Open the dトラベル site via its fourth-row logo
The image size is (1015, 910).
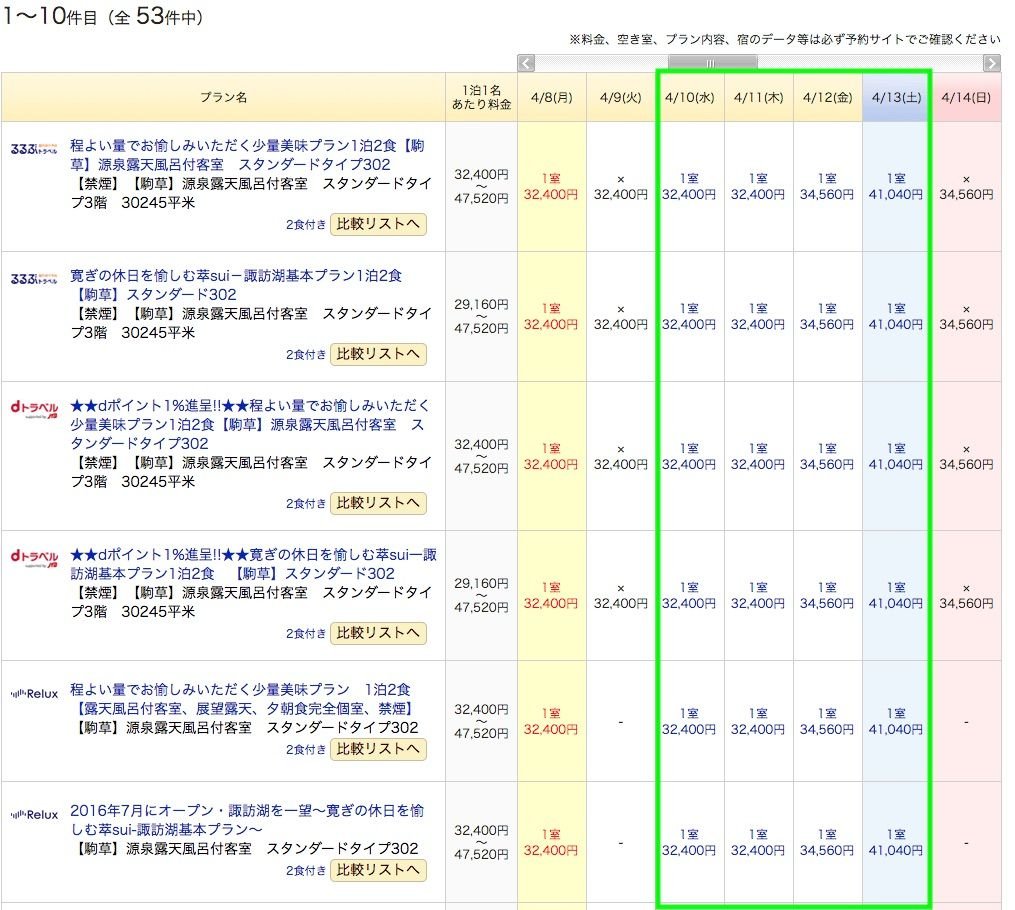point(33,555)
